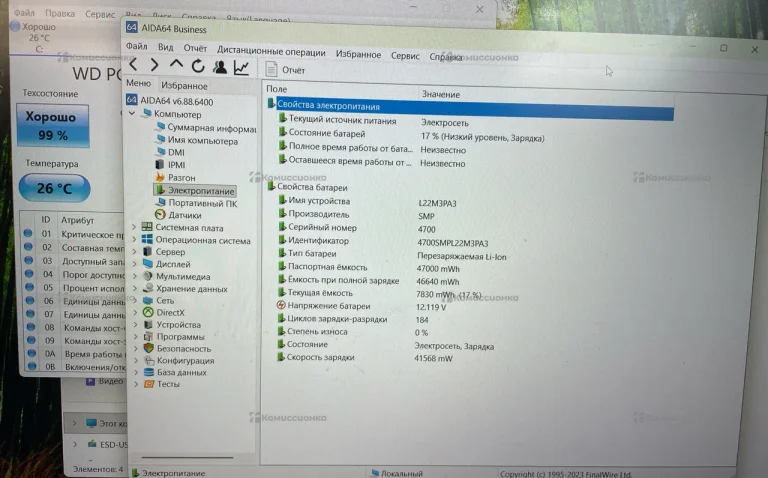
Task: Click the Тесты tree icon
Action: [149, 384]
